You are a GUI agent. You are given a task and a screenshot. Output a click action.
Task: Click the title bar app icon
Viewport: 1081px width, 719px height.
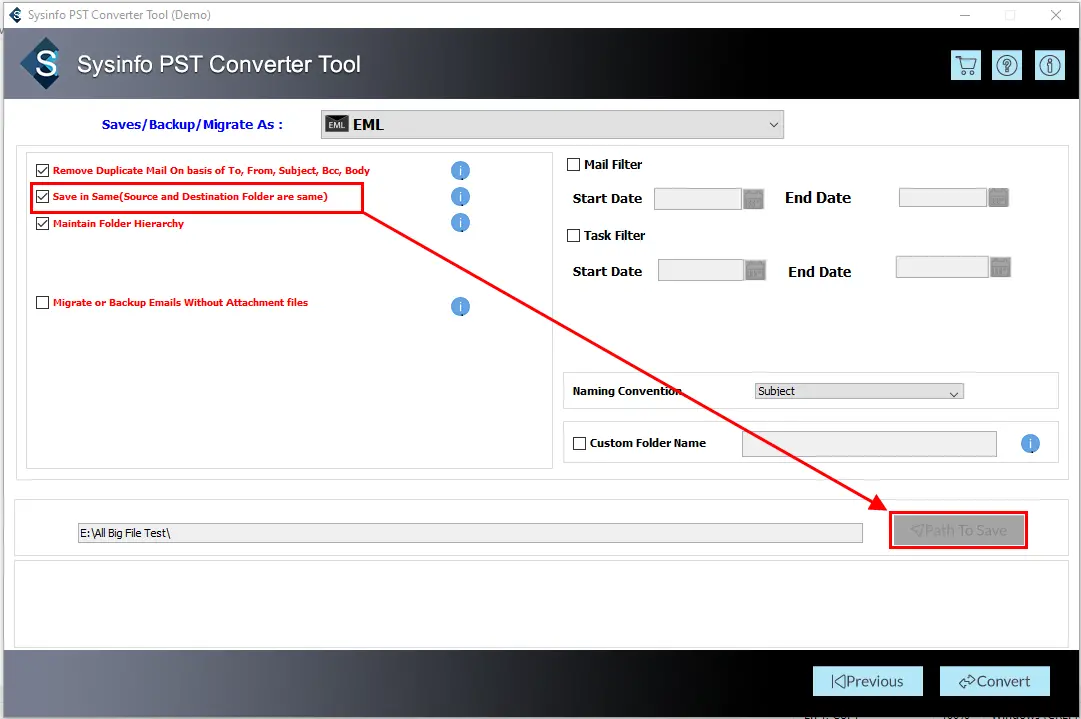tap(15, 14)
